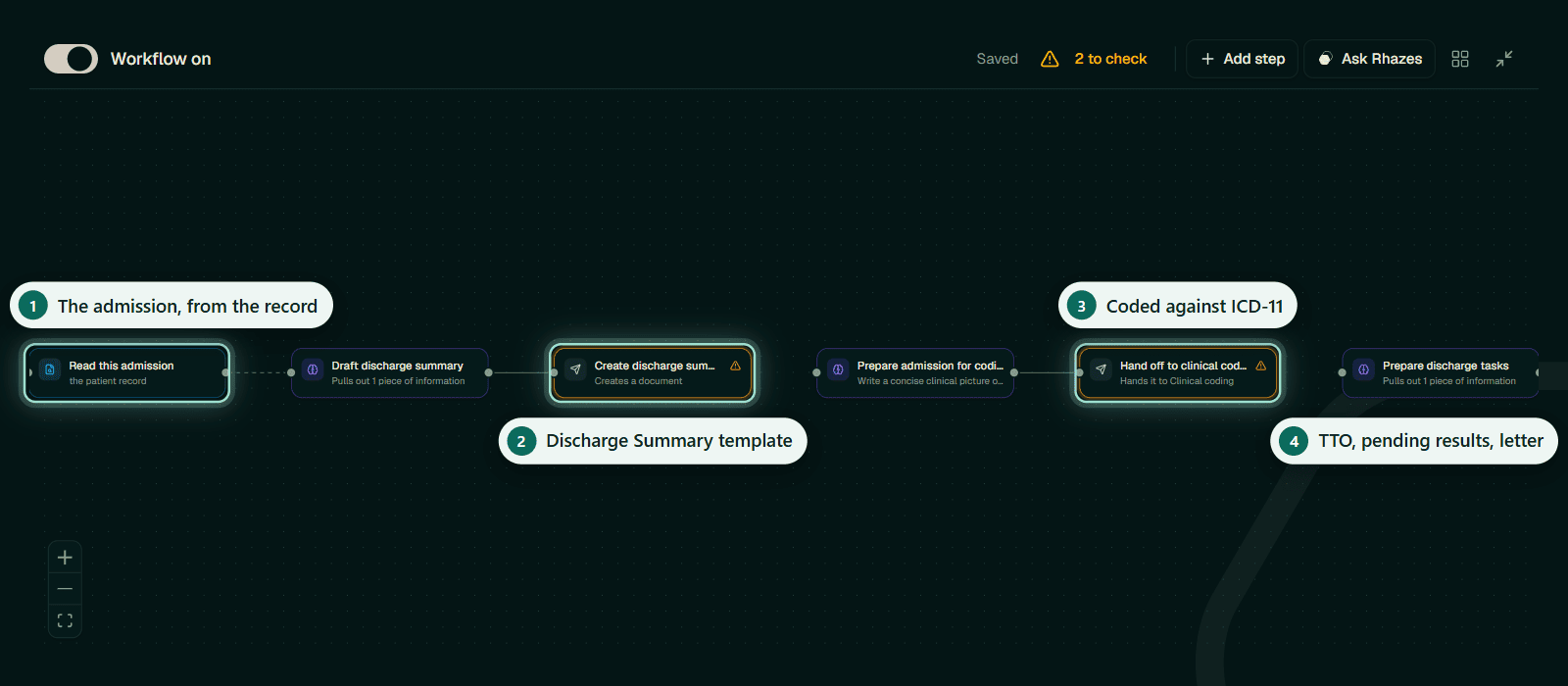
Task: Click the 'the patient record' subtitle text
Action: coord(108,381)
